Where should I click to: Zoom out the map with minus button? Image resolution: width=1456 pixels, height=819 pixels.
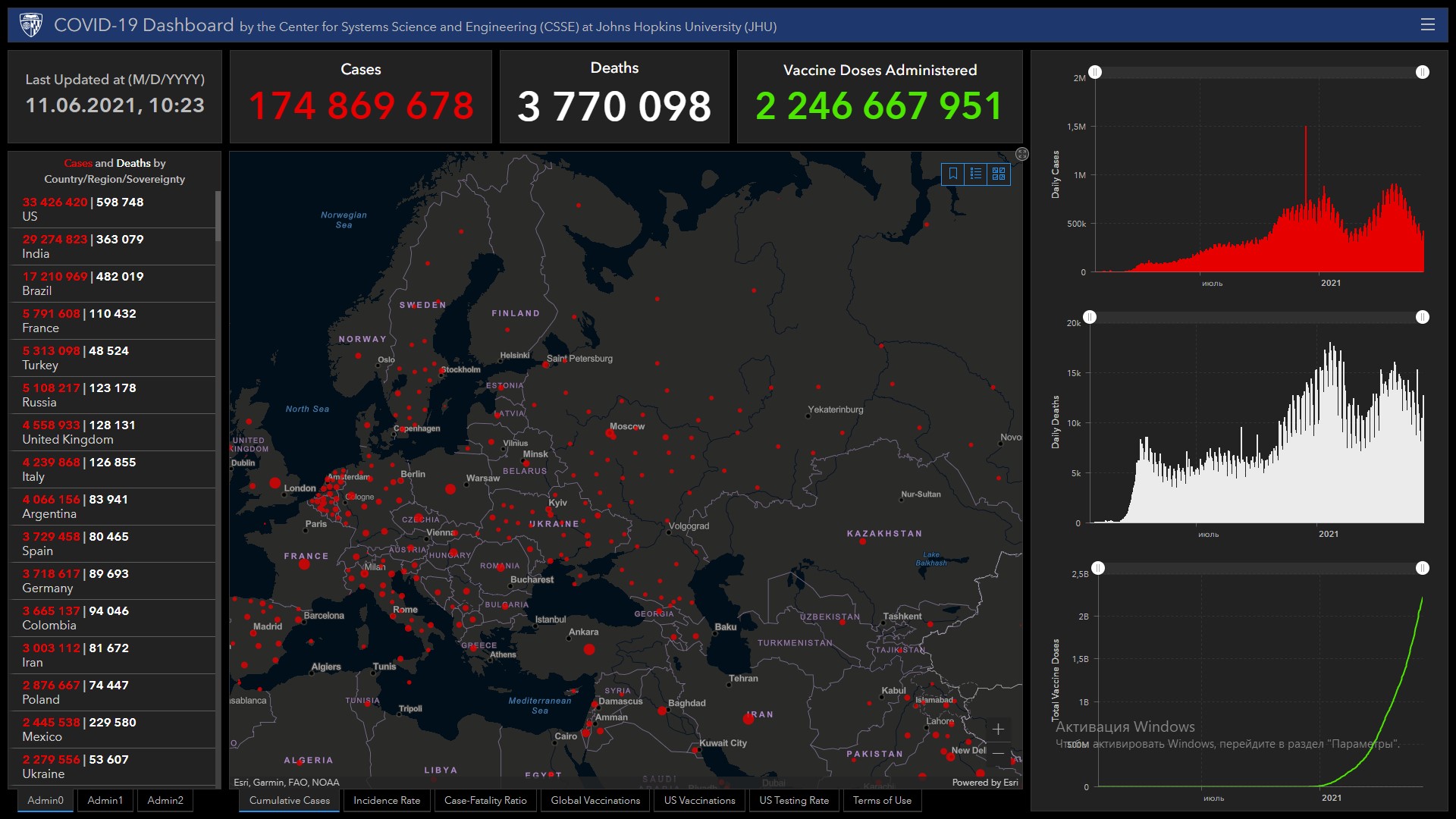(998, 754)
